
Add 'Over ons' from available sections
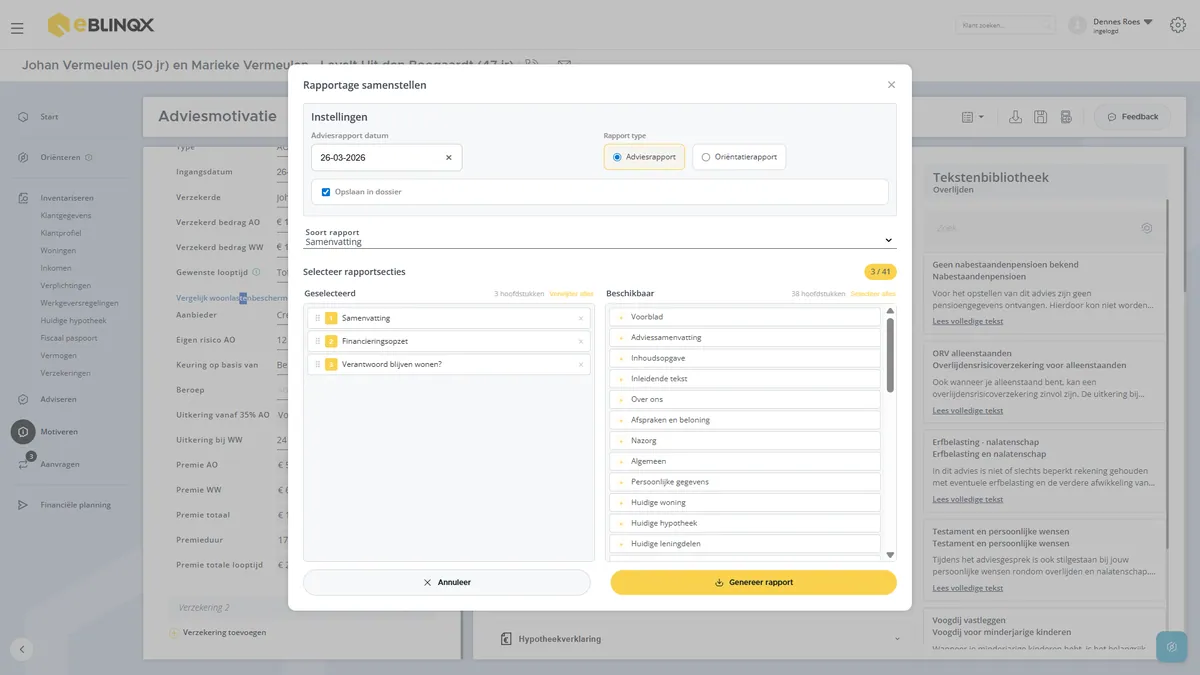click(x=745, y=399)
